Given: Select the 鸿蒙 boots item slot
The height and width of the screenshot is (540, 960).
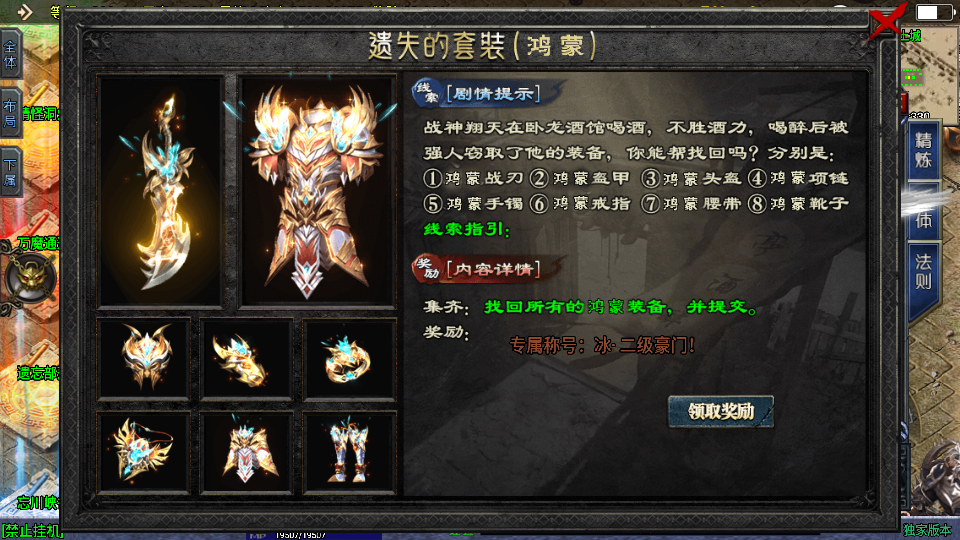Looking at the screenshot, I should tap(350, 452).
